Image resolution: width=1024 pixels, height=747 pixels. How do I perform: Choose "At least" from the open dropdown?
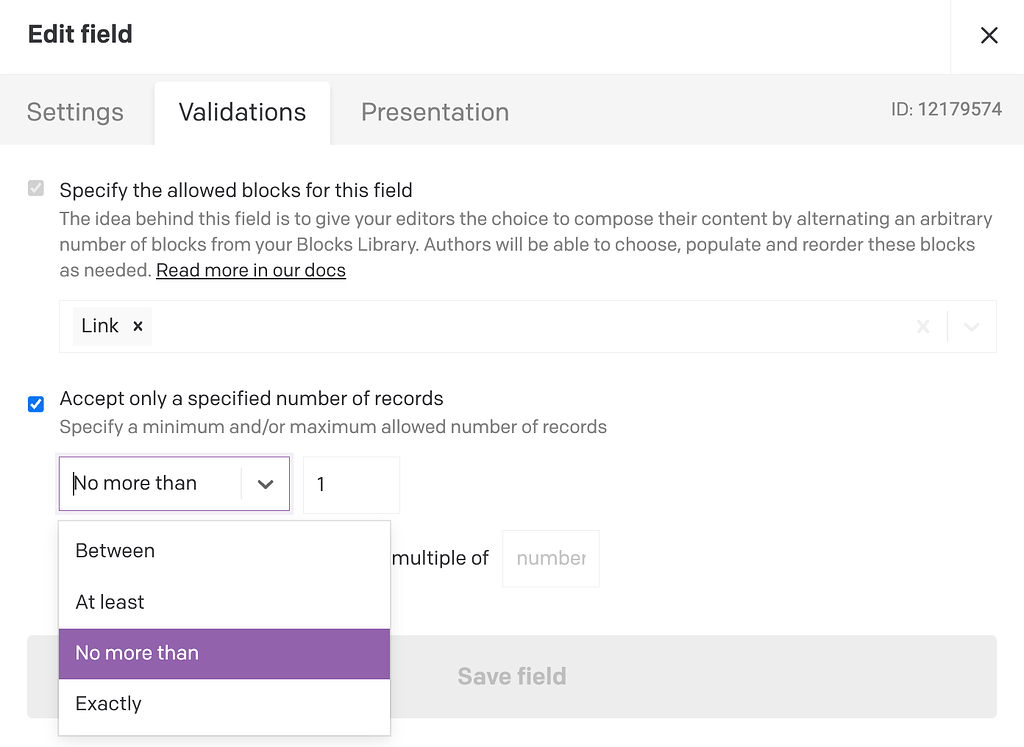point(109,601)
